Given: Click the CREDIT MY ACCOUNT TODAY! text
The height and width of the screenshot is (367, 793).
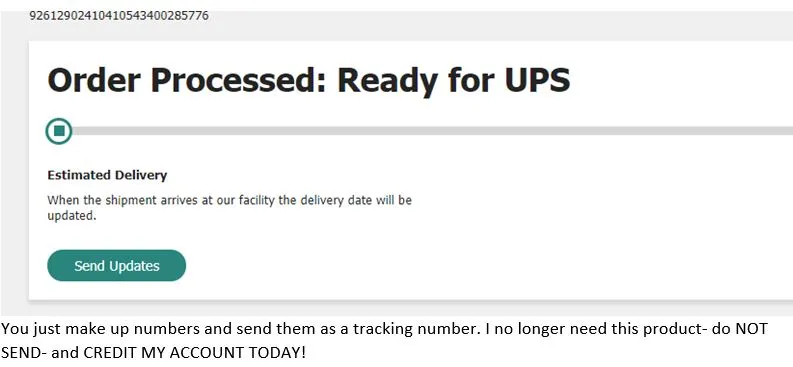Looking at the screenshot, I should [x=195, y=352].
